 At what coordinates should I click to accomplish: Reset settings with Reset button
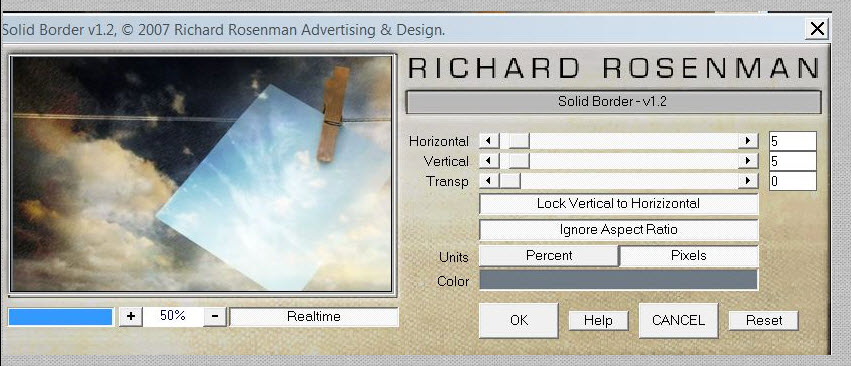click(x=764, y=321)
